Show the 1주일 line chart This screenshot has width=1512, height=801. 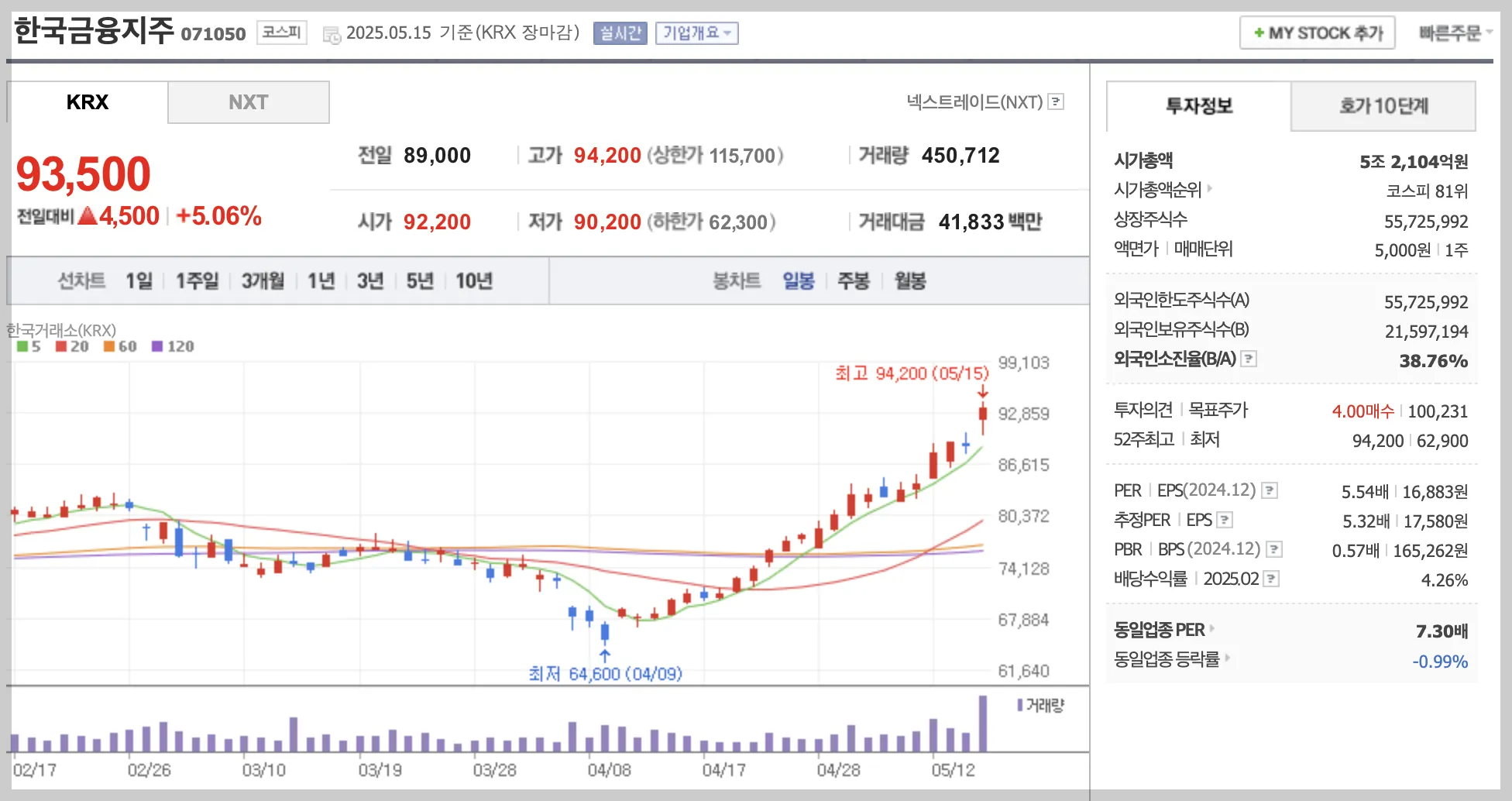198,280
